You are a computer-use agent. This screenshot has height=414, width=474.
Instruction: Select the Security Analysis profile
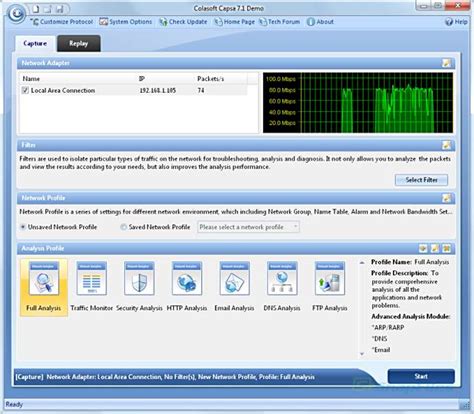[139, 287]
